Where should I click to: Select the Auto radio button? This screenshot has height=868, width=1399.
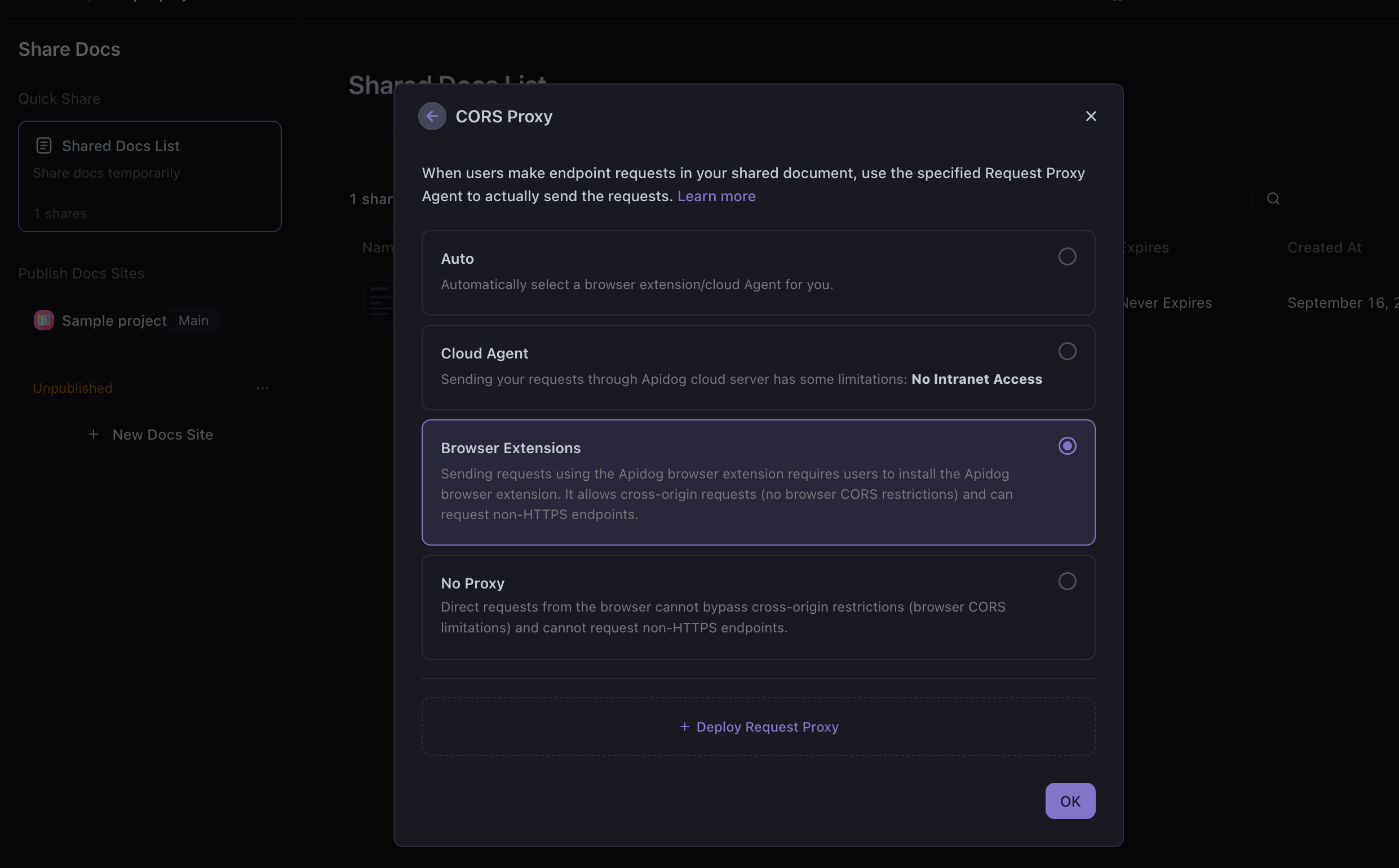pyautogui.click(x=1066, y=256)
